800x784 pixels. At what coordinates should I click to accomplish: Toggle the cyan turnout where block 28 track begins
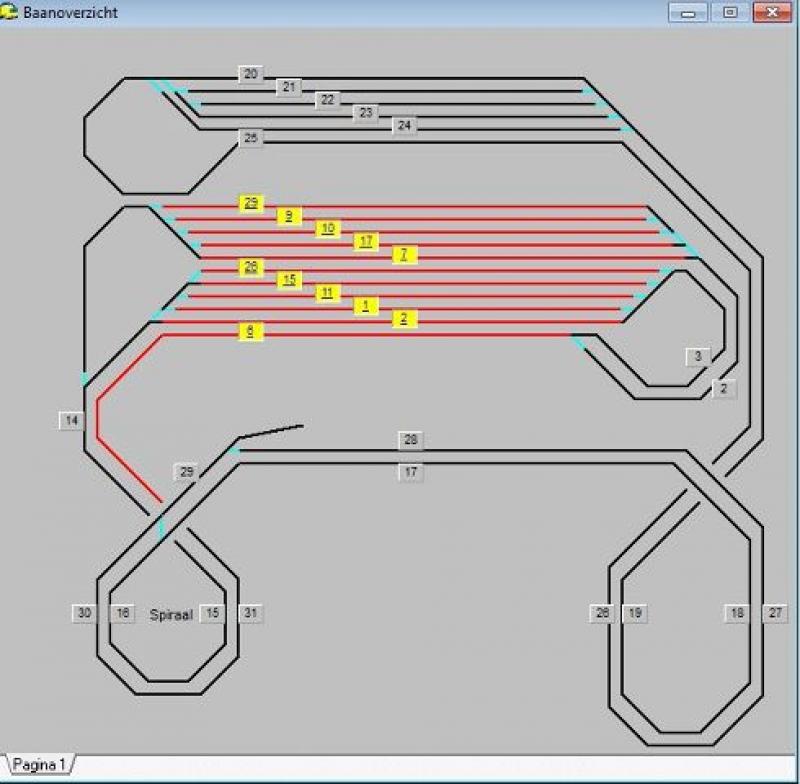(x=234, y=450)
